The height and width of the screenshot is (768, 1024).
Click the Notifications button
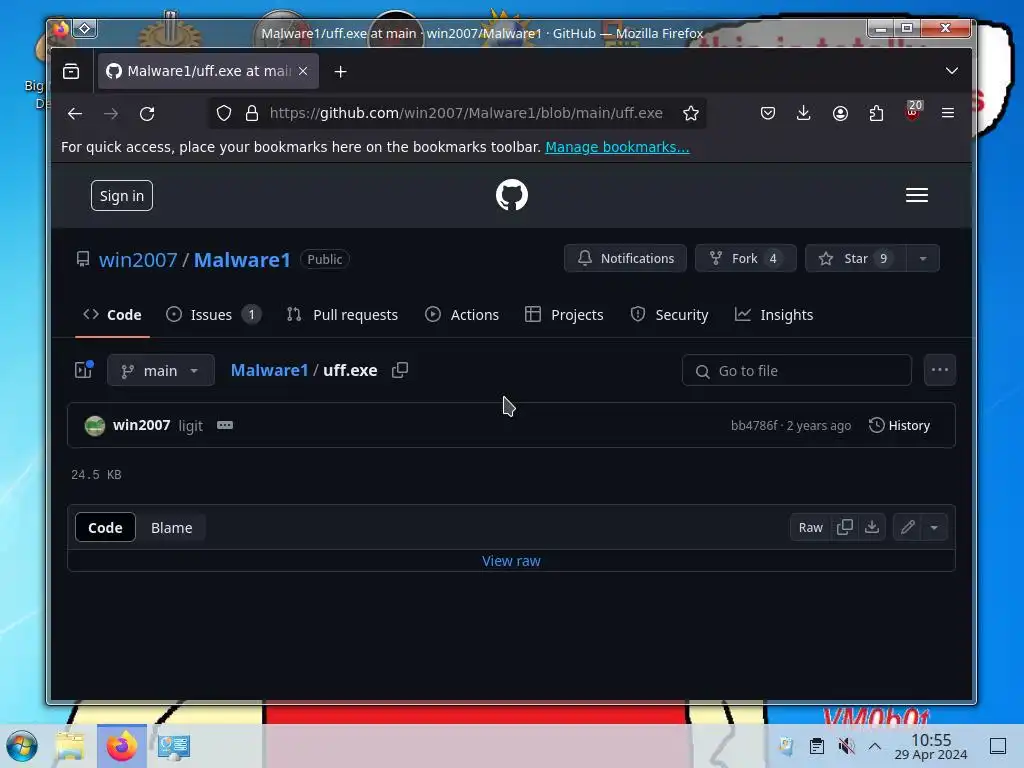pos(625,259)
